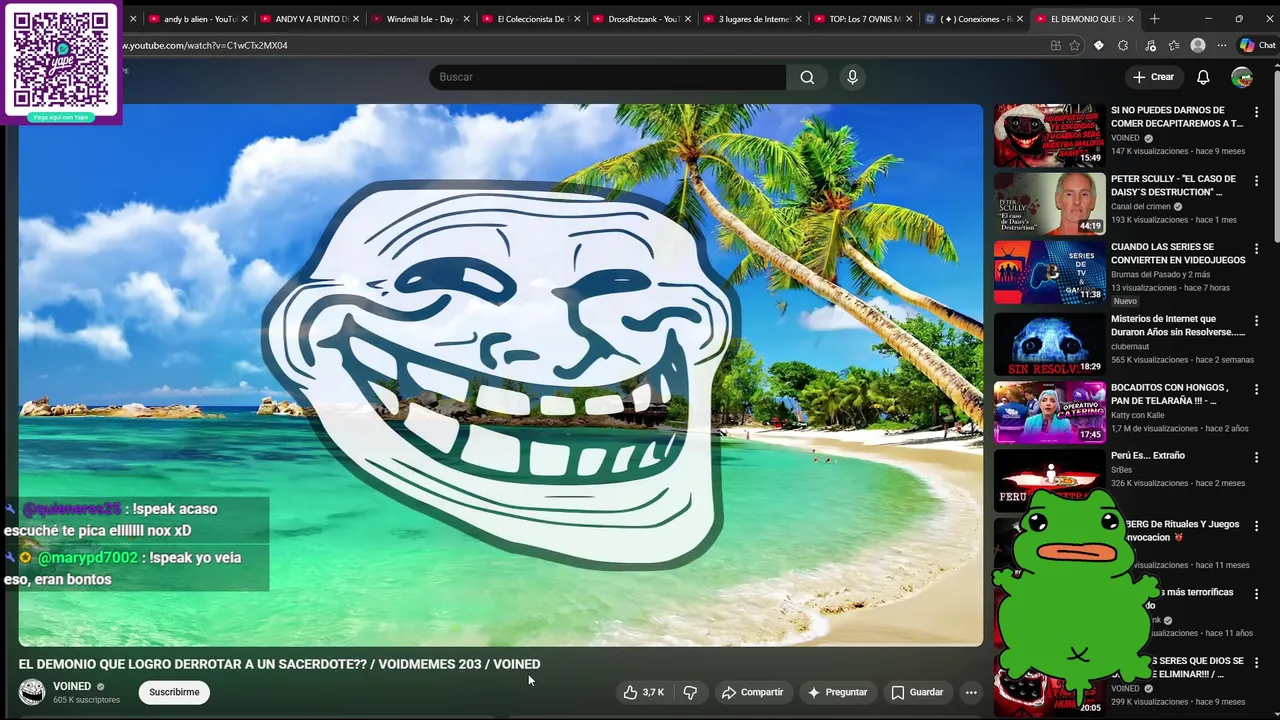The width and height of the screenshot is (1280, 720).
Task: Open the browser profile avatar
Action: coord(1198,45)
